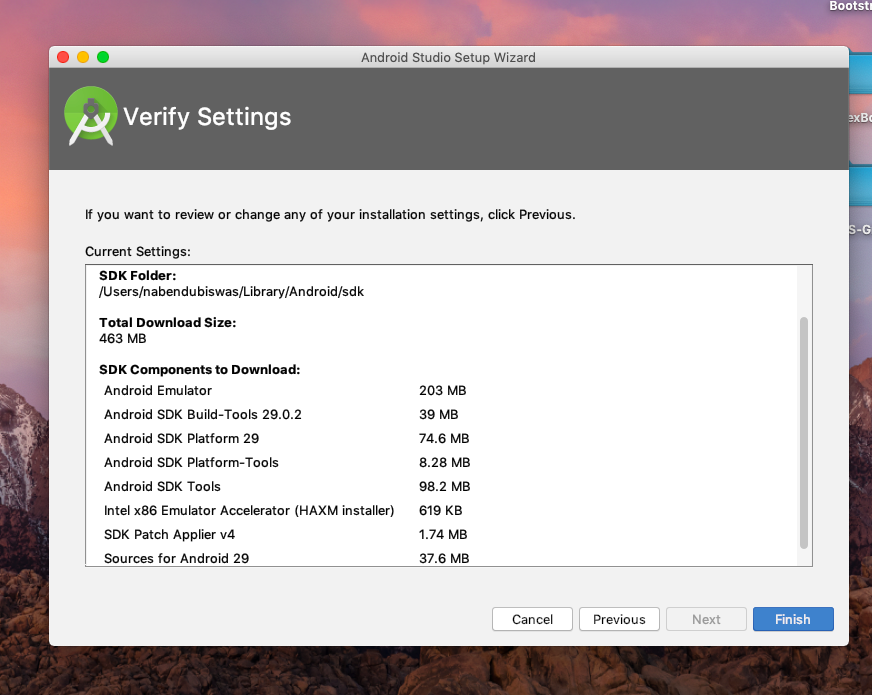Viewport: 872px width, 695px height.
Task: Select Android SDK Platform 29 row
Action: (287, 438)
